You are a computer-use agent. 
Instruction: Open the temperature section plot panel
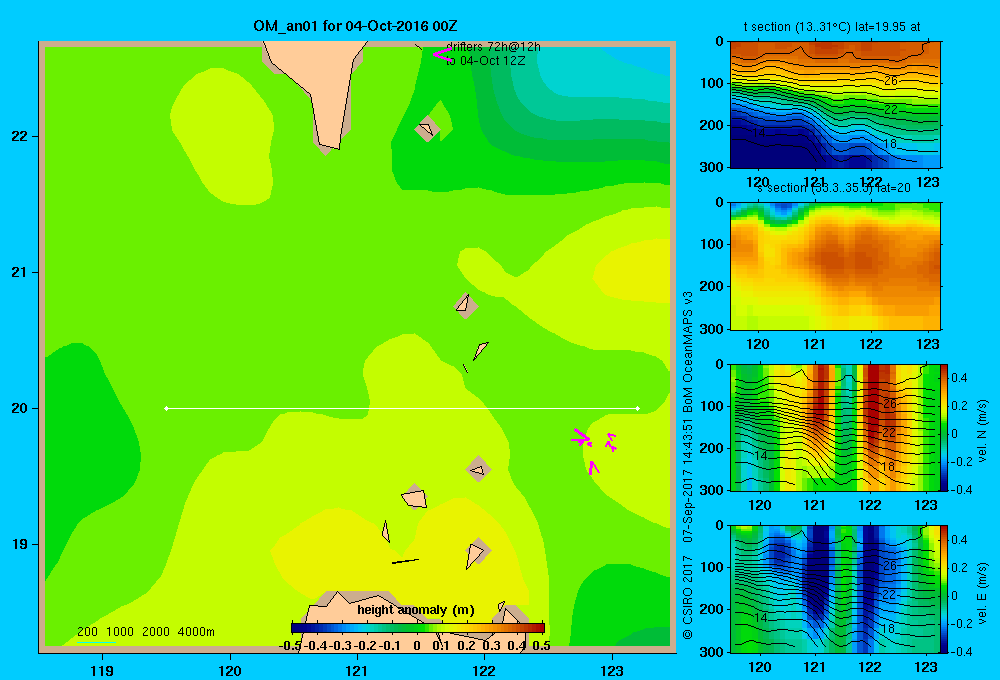(835, 104)
